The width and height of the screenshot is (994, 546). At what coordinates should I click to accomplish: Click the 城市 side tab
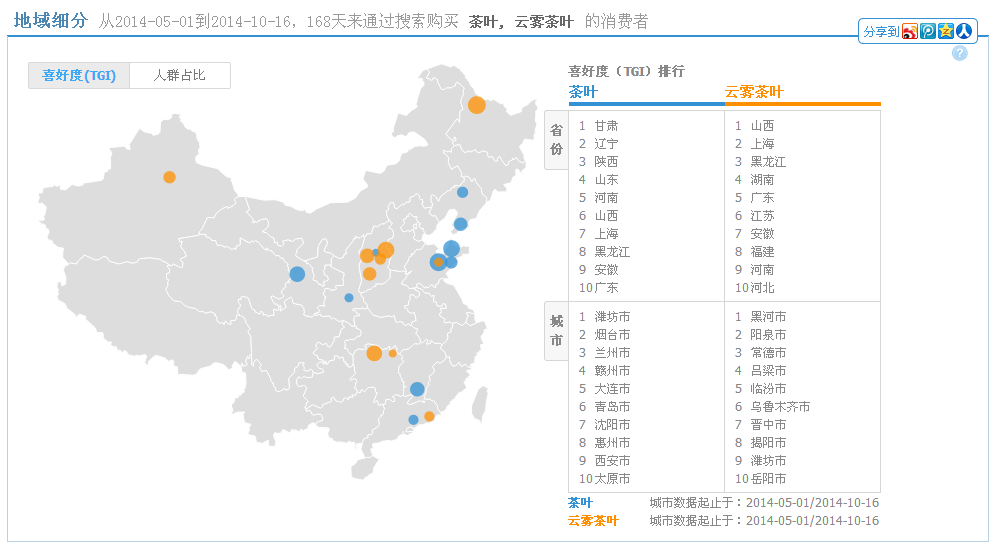tap(556, 331)
